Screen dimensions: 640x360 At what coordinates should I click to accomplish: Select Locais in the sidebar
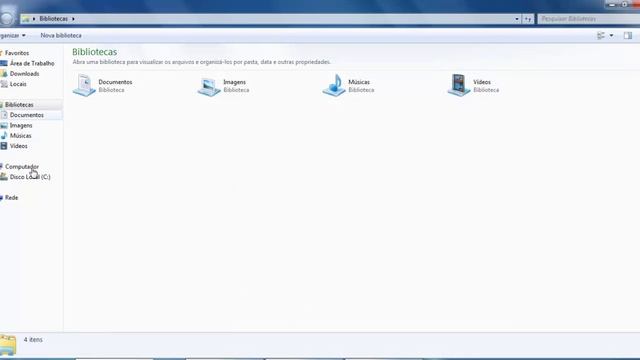(x=18, y=84)
